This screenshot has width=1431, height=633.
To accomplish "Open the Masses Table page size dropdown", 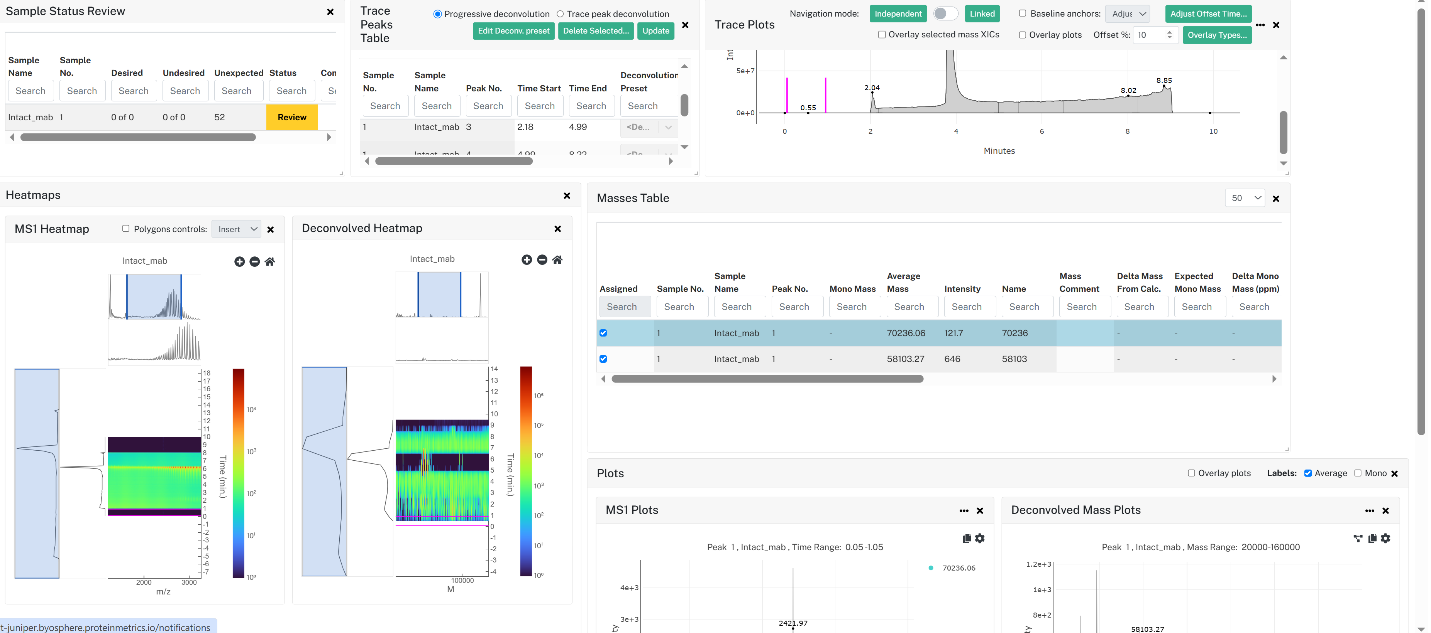I will point(1245,198).
